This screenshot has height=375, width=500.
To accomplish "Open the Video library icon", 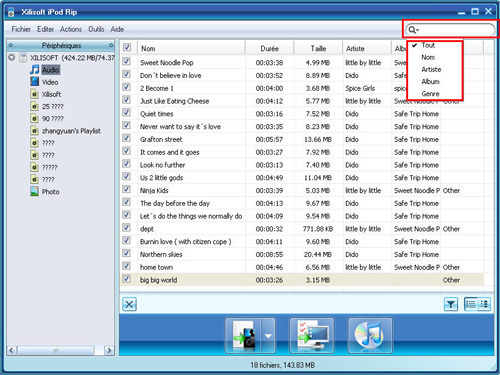I will point(34,82).
